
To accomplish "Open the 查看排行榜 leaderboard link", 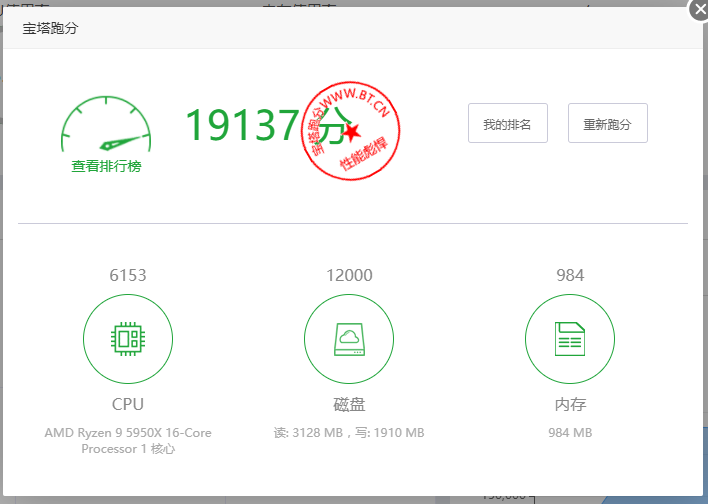I will click(x=106, y=166).
